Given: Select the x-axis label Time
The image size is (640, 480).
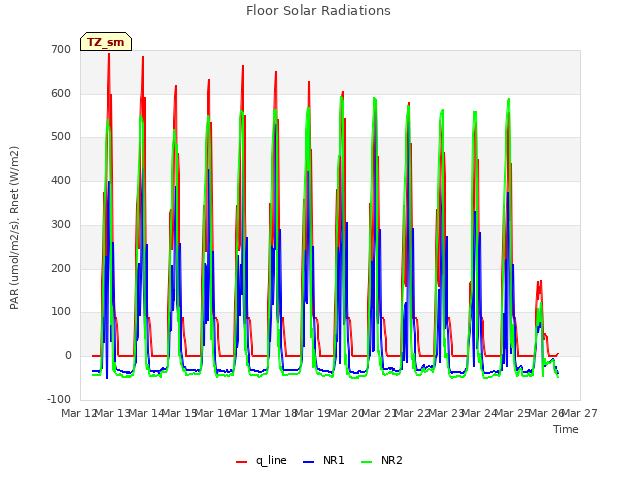Looking at the screenshot, I should (566, 429).
